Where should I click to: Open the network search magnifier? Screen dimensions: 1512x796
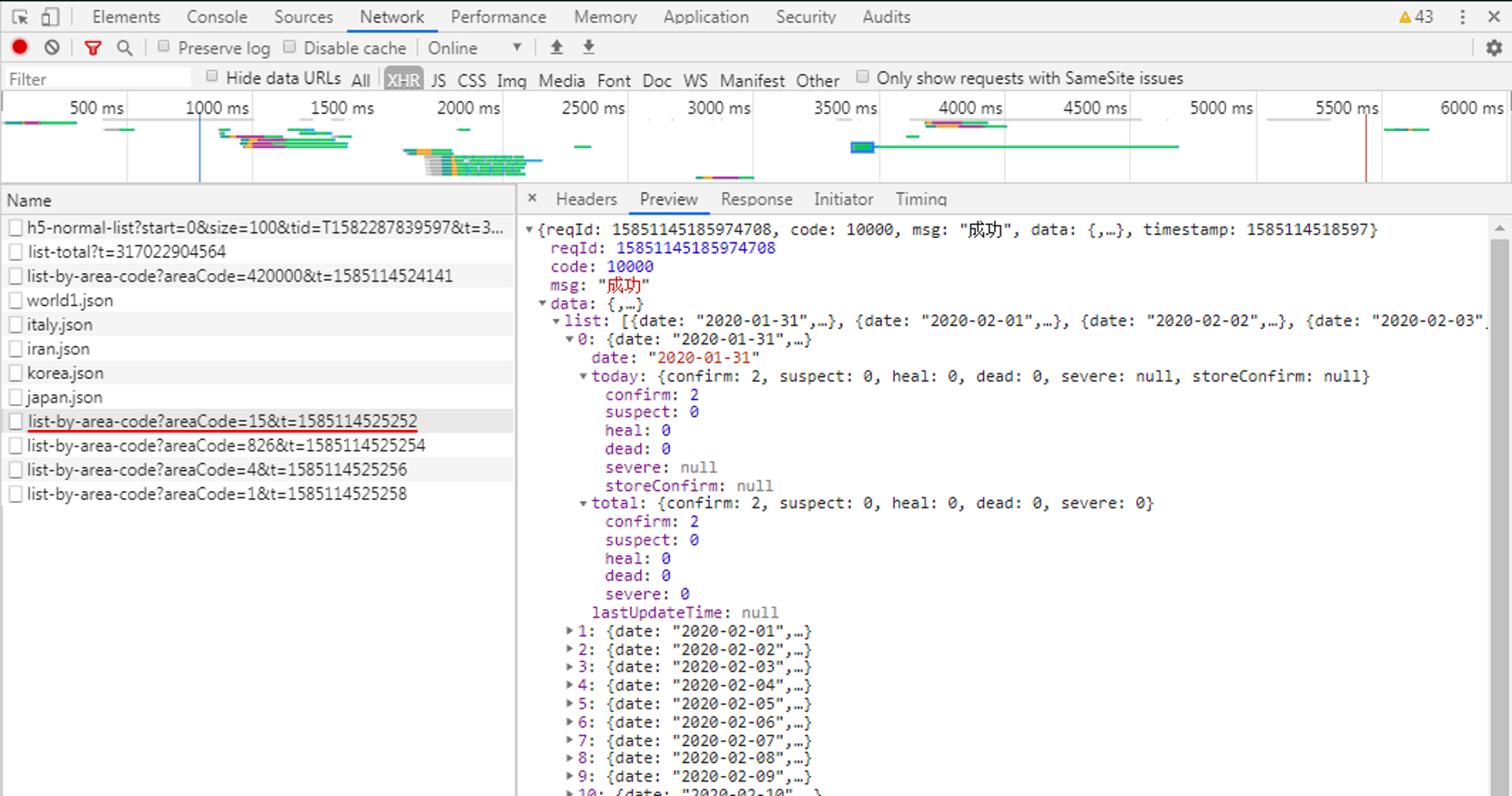tap(125, 47)
